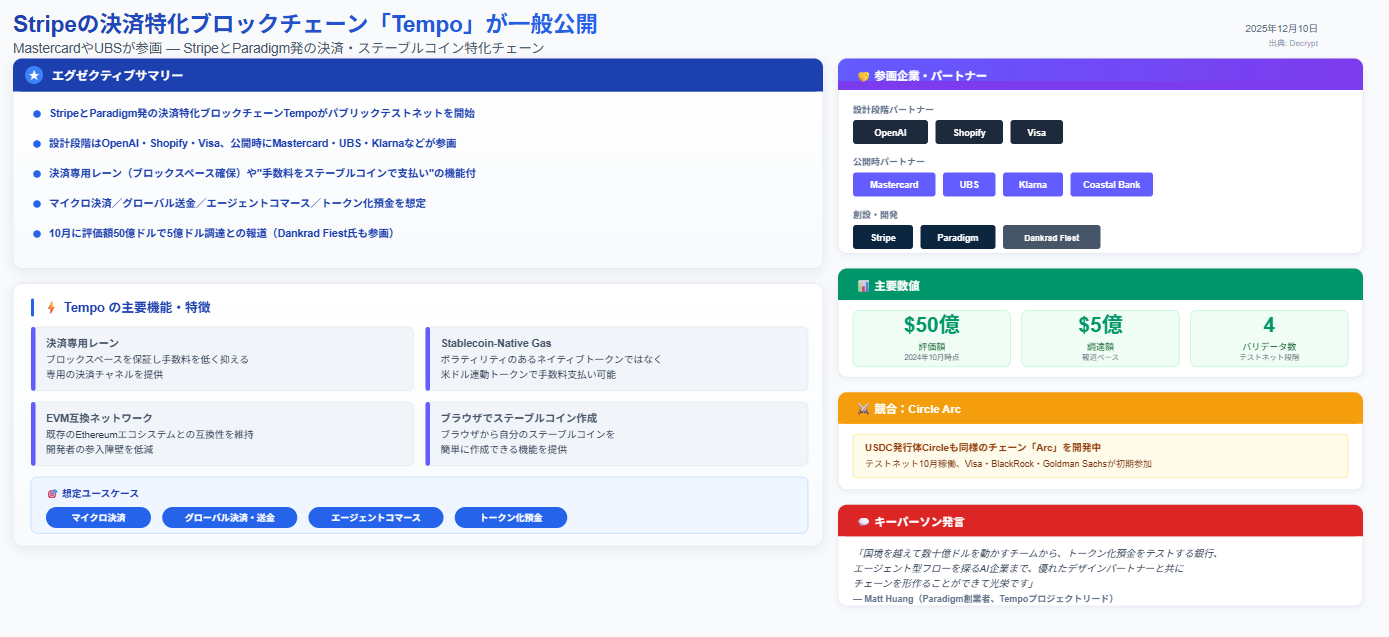The image size is (1389, 637).
Task: Click the target icon next to 想定ユースケース
Action: tap(54, 494)
